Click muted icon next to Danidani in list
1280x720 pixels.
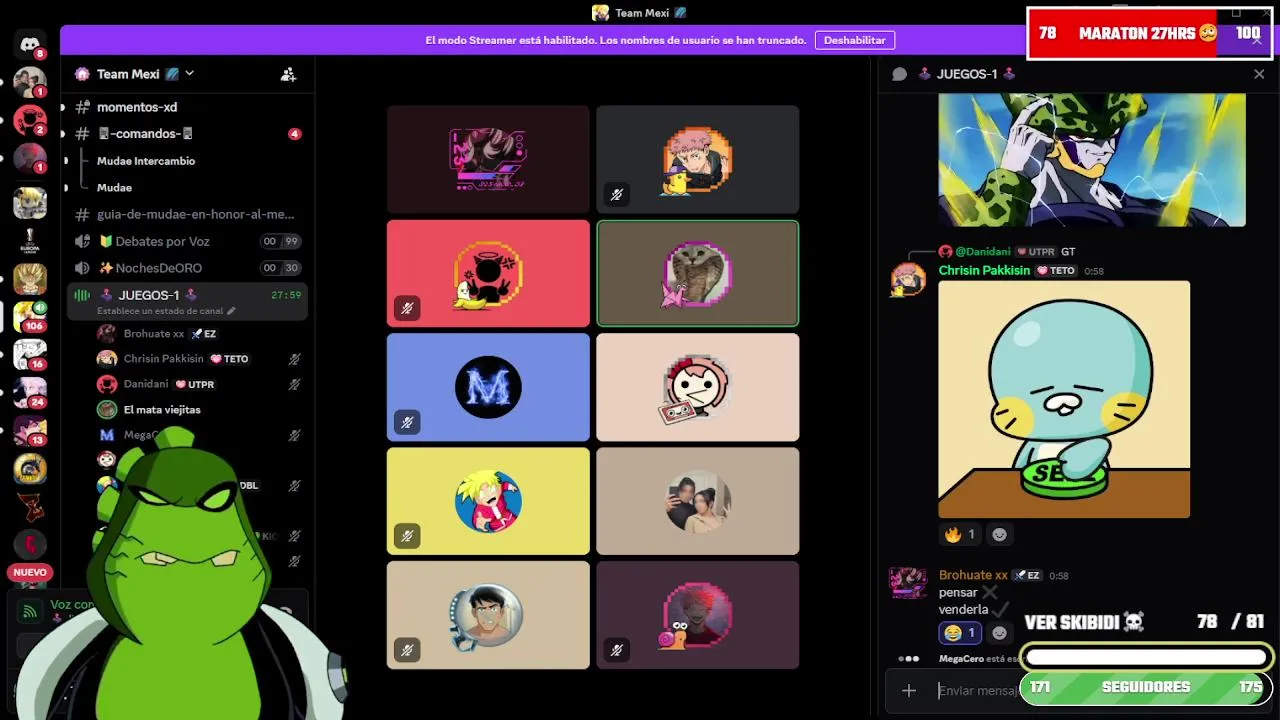294,384
